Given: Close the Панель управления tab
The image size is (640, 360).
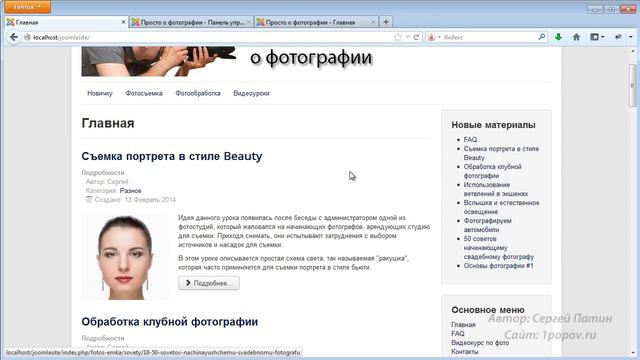Looking at the screenshot, I should click(248, 22).
